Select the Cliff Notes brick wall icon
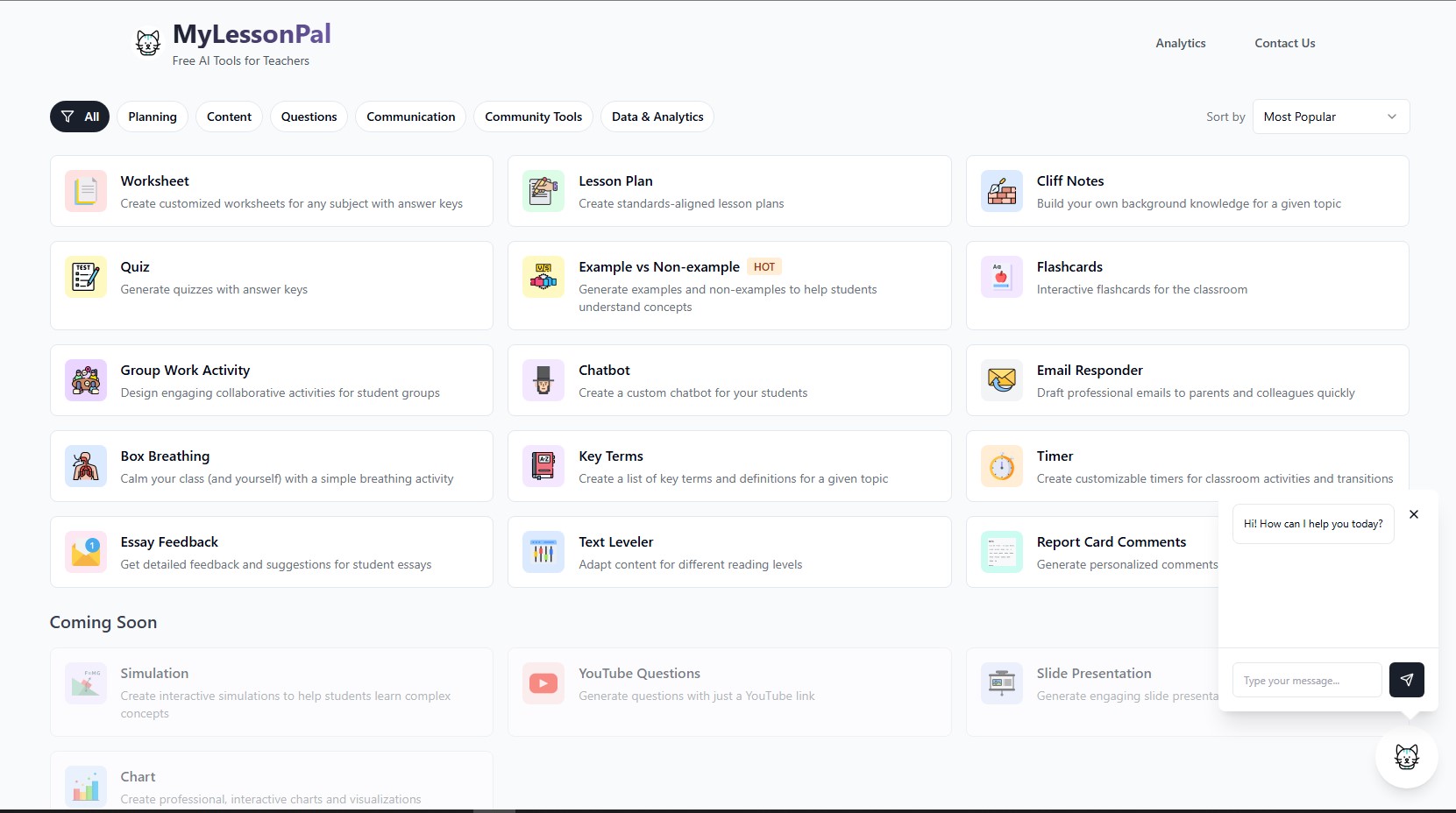The width and height of the screenshot is (1456, 813). coord(1002,191)
